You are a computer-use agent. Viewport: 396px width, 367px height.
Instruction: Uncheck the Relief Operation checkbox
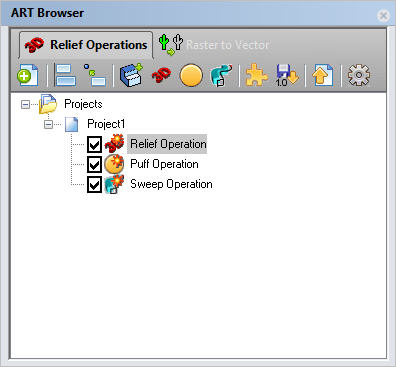[94, 144]
